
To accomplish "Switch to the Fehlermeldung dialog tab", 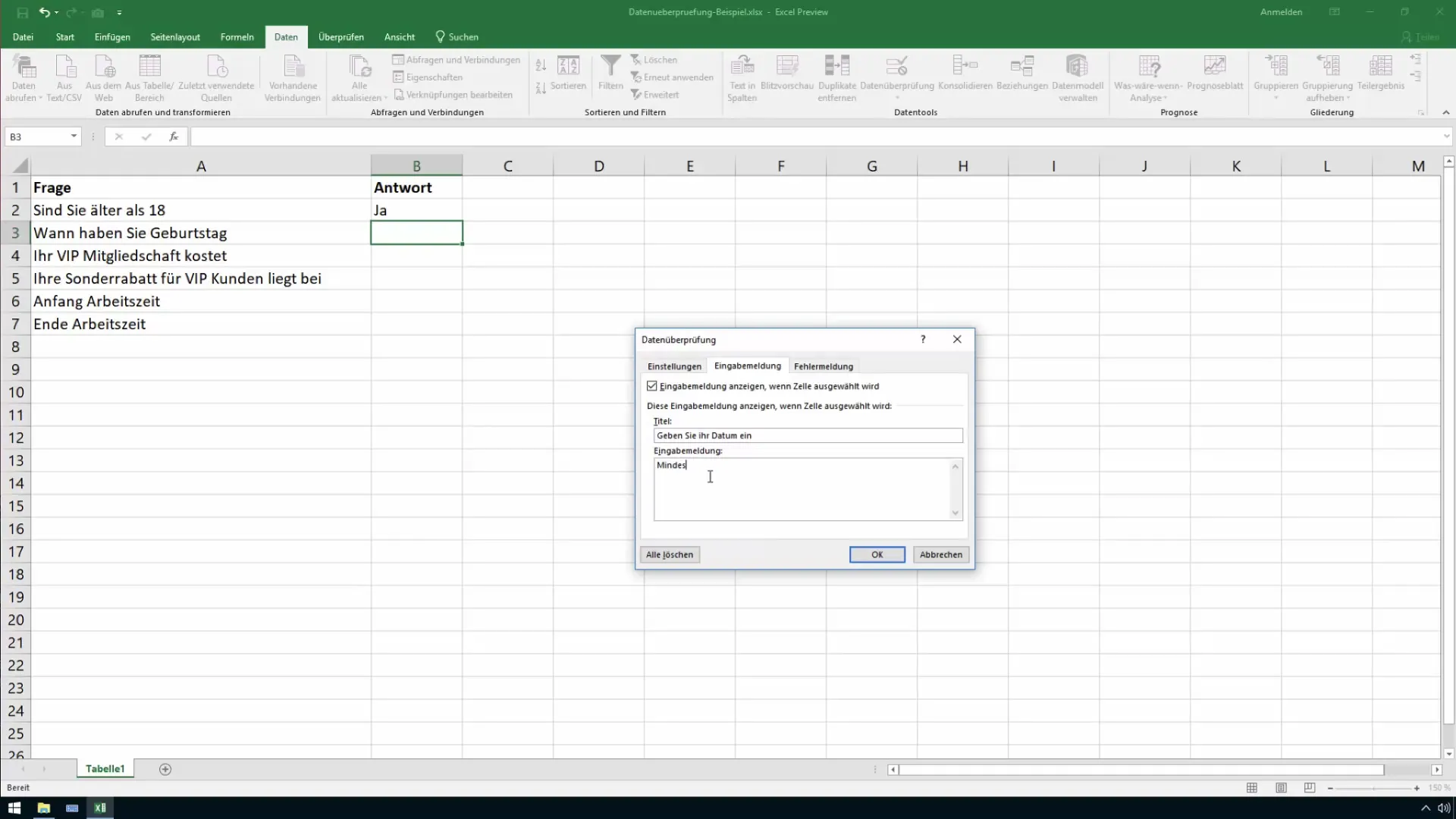I will [x=824, y=366].
